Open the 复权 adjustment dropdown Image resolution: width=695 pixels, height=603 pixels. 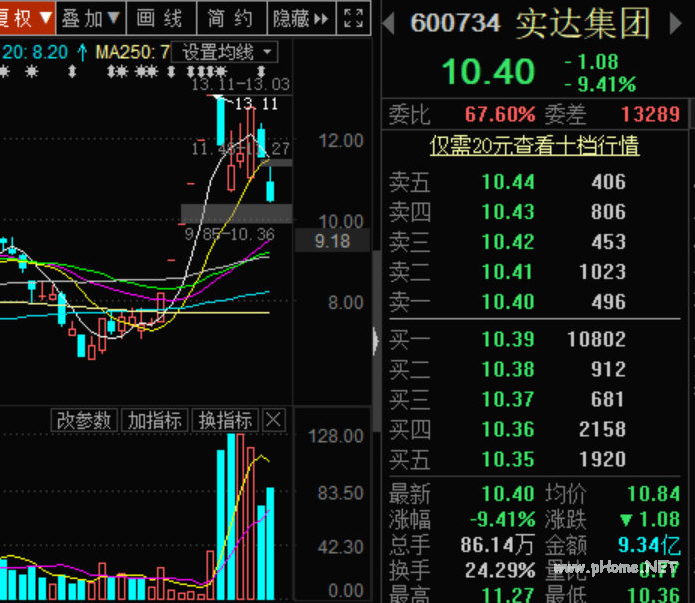(x=27, y=18)
